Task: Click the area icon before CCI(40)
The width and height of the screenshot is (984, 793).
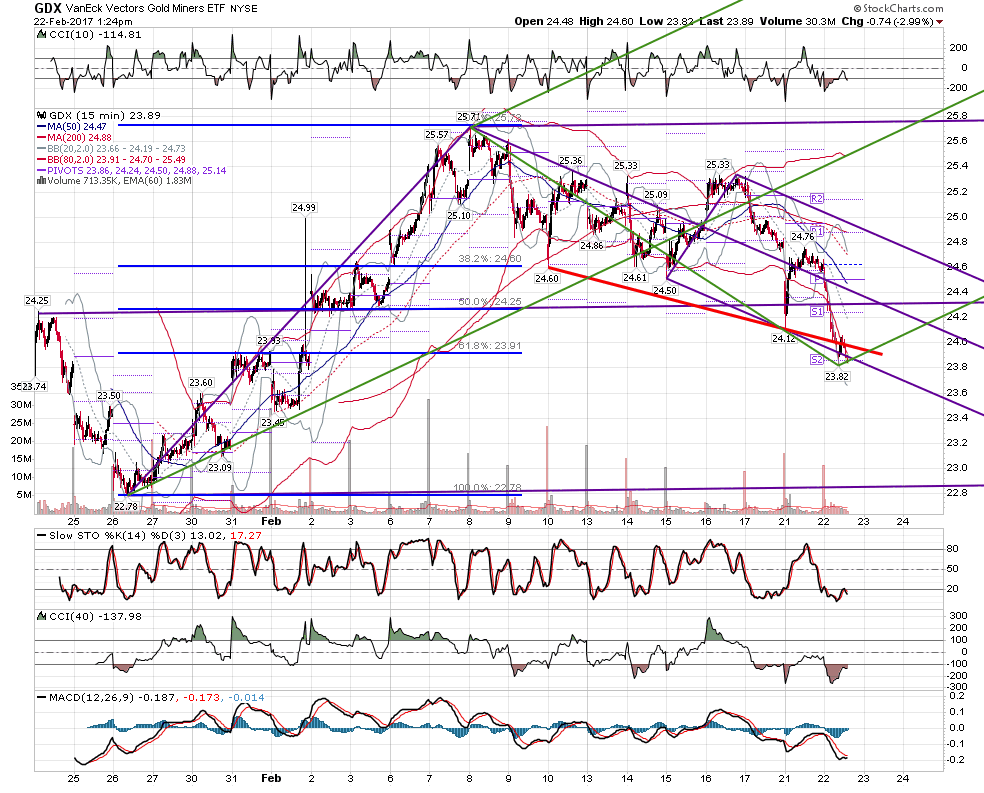Action: [x=42, y=616]
